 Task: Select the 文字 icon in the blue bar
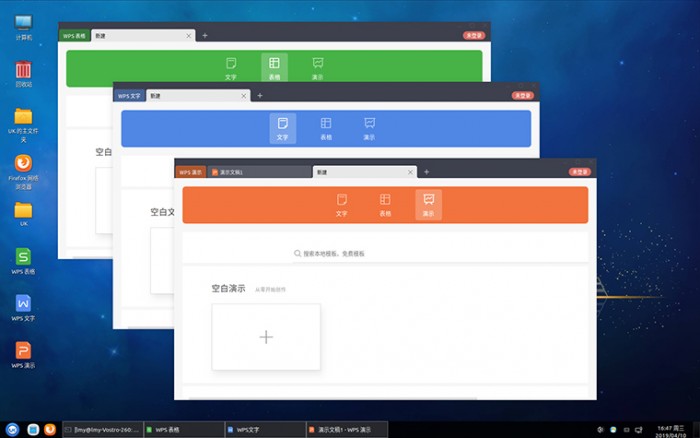click(282, 128)
